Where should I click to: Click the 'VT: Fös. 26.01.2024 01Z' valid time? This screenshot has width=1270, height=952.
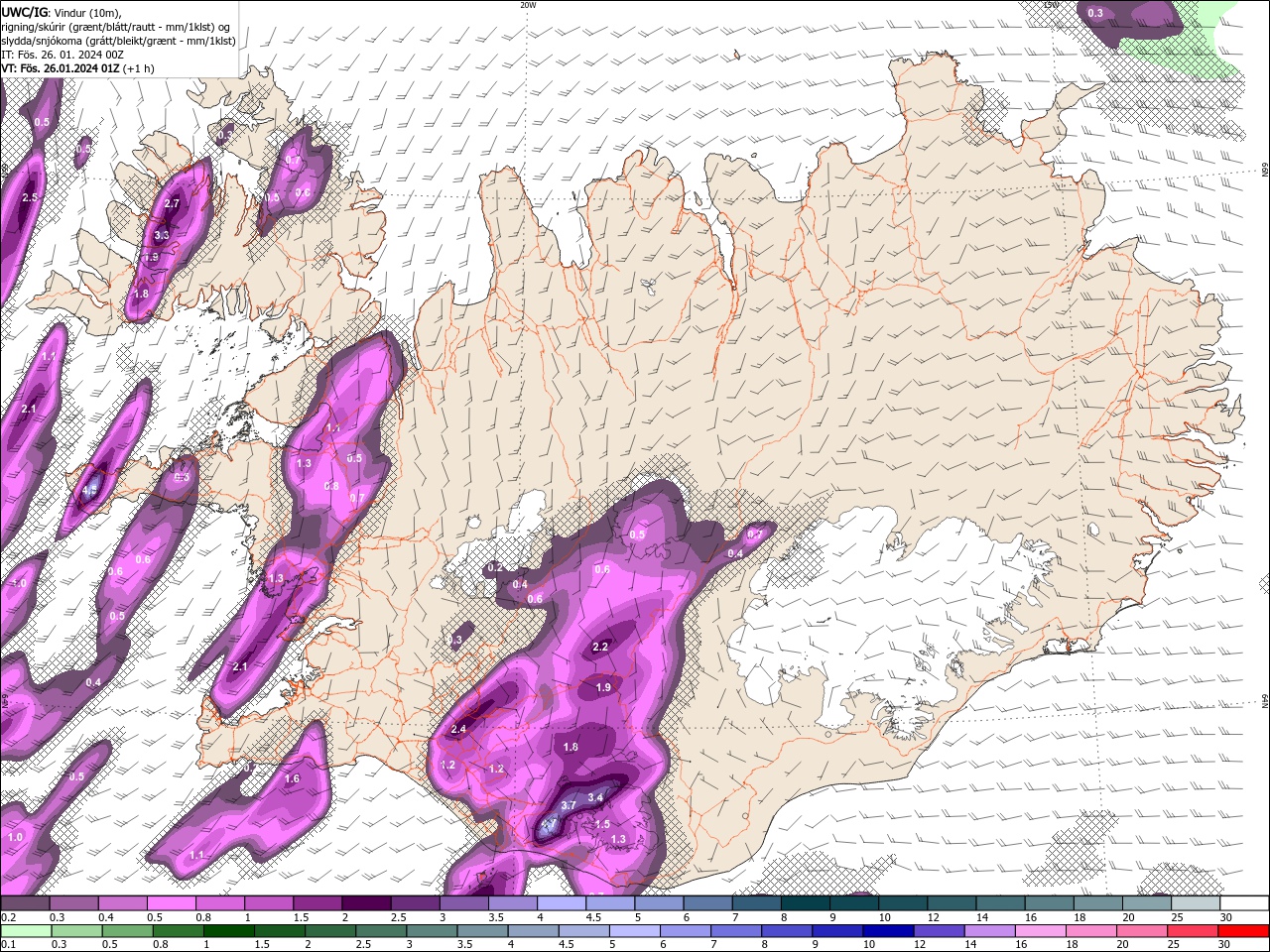[x=61, y=68]
